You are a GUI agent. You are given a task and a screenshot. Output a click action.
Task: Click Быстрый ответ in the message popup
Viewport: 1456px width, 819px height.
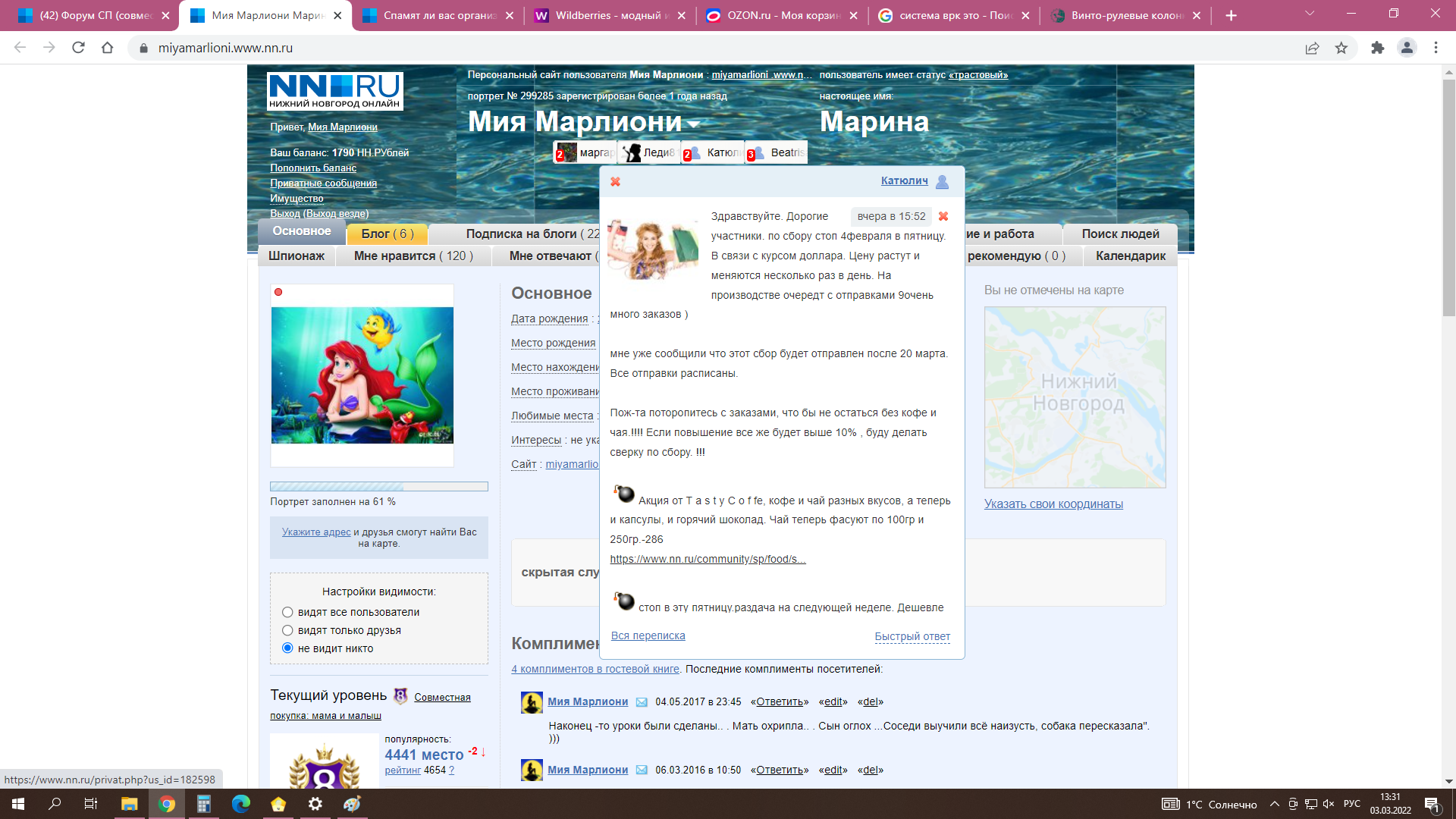[912, 637]
